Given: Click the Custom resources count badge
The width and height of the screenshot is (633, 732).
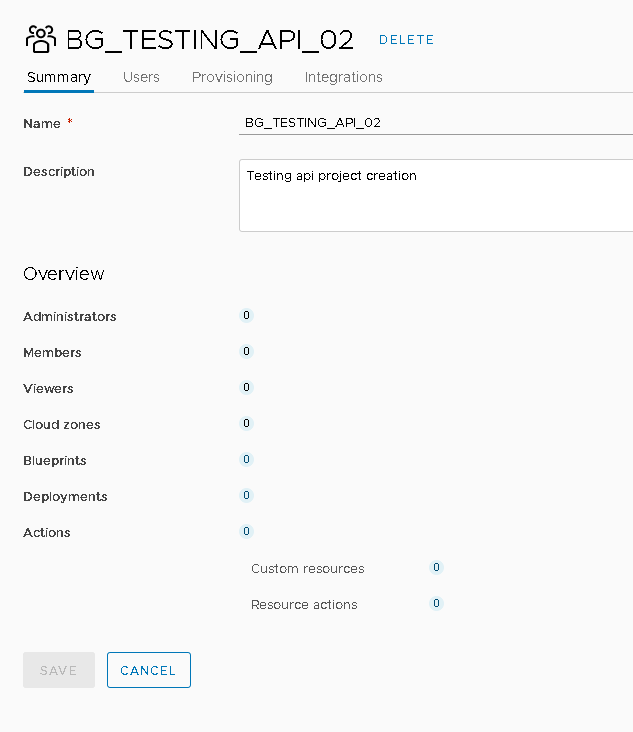Looking at the screenshot, I should [436, 567].
